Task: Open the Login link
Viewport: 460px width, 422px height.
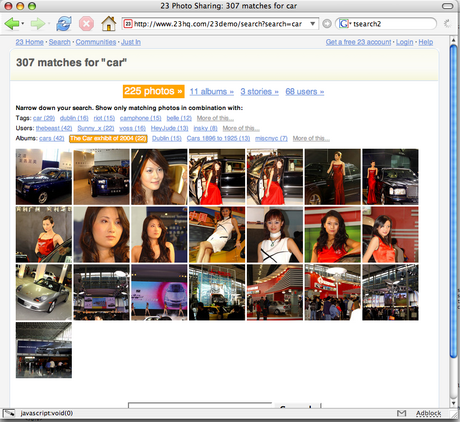Action: tap(405, 42)
